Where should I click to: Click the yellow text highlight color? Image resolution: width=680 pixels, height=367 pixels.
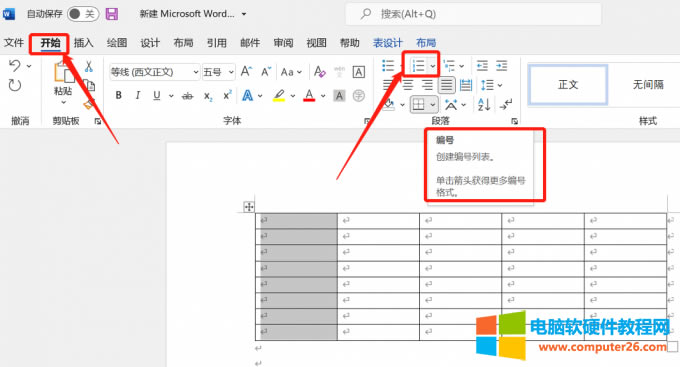[x=279, y=95]
